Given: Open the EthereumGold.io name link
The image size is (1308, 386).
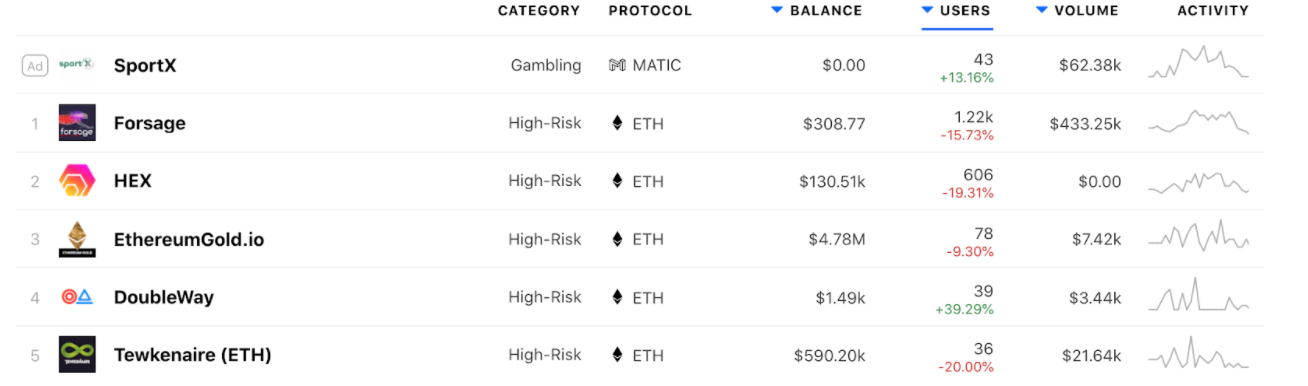Looking at the screenshot, I should 189,240.
